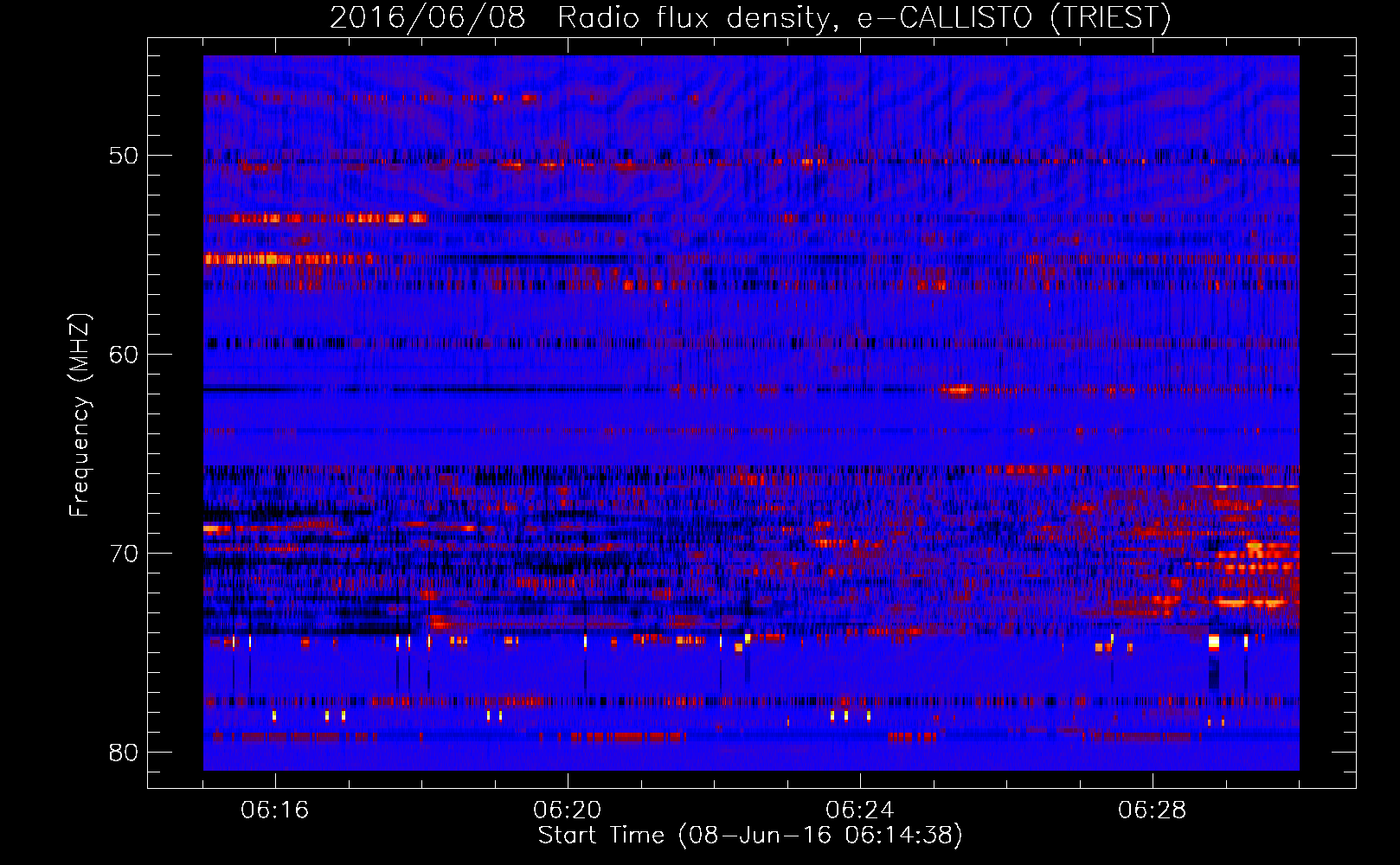Click the 06:24 time tick label
The height and width of the screenshot is (865, 1400).
859,811
